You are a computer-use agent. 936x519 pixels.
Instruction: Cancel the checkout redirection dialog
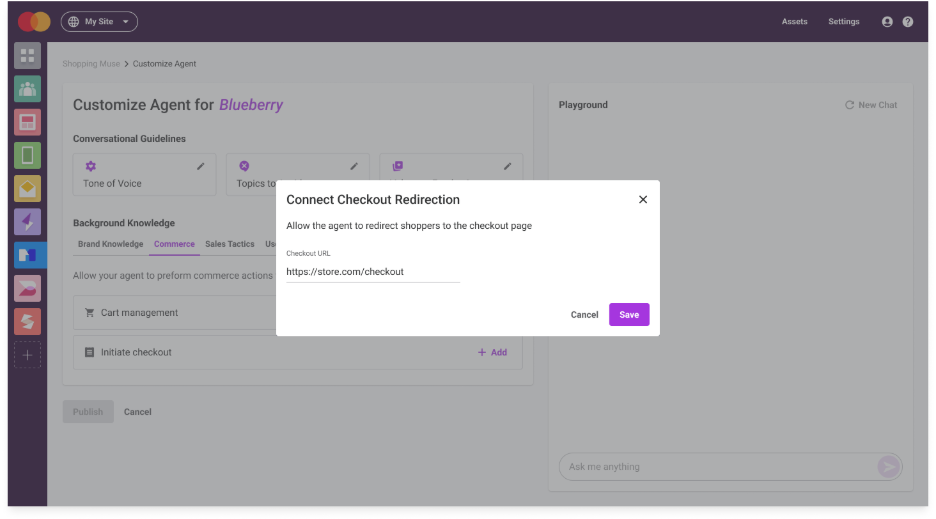coord(584,315)
